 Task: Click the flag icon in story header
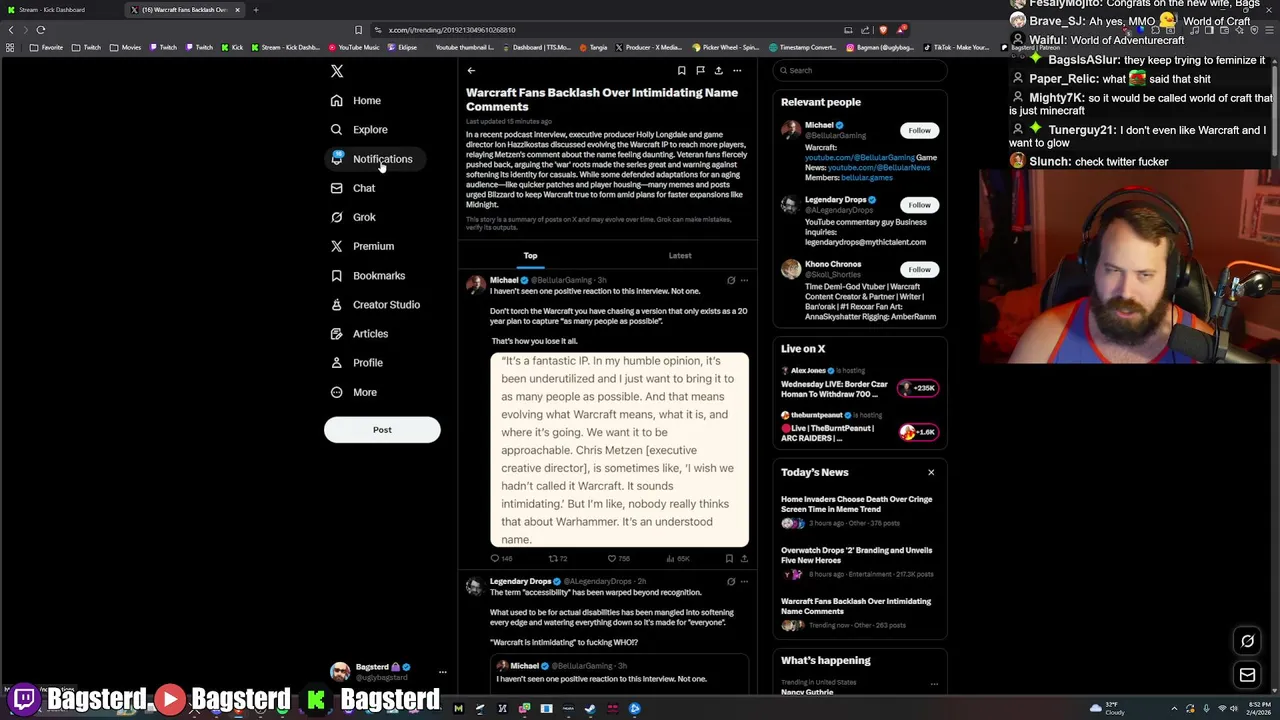coord(700,70)
